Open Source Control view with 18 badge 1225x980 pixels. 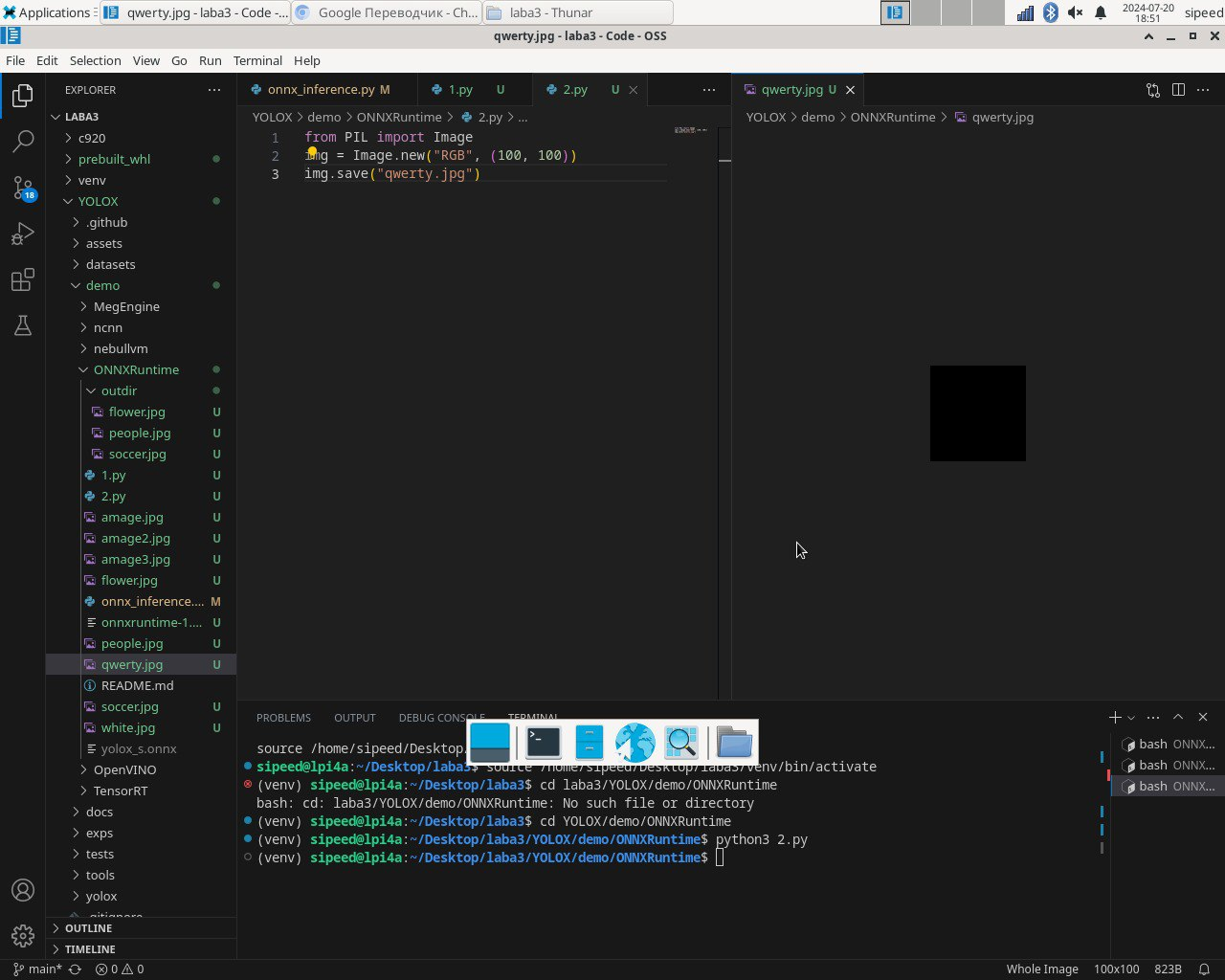click(x=23, y=188)
